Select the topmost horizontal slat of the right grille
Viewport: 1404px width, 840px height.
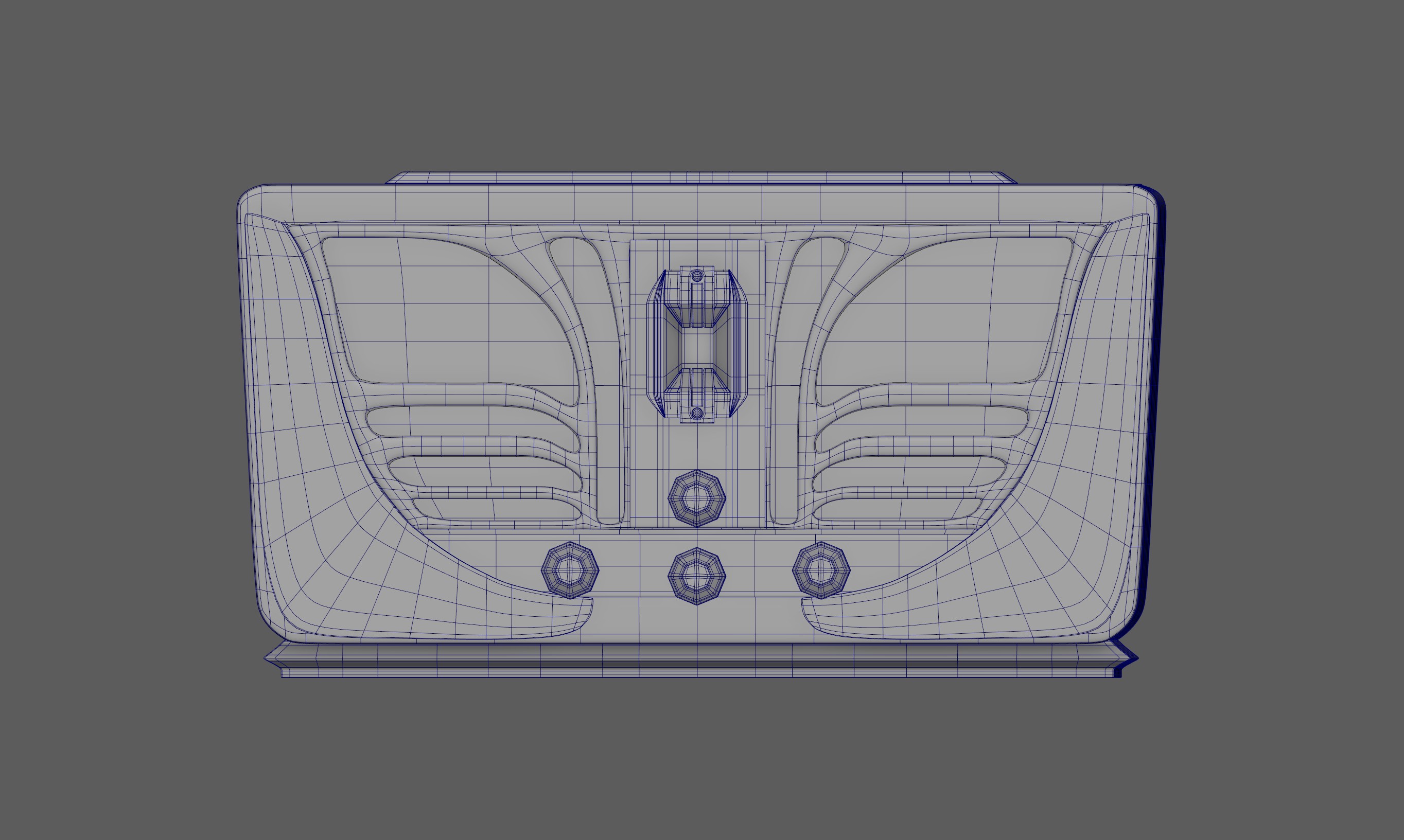(x=922, y=422)
